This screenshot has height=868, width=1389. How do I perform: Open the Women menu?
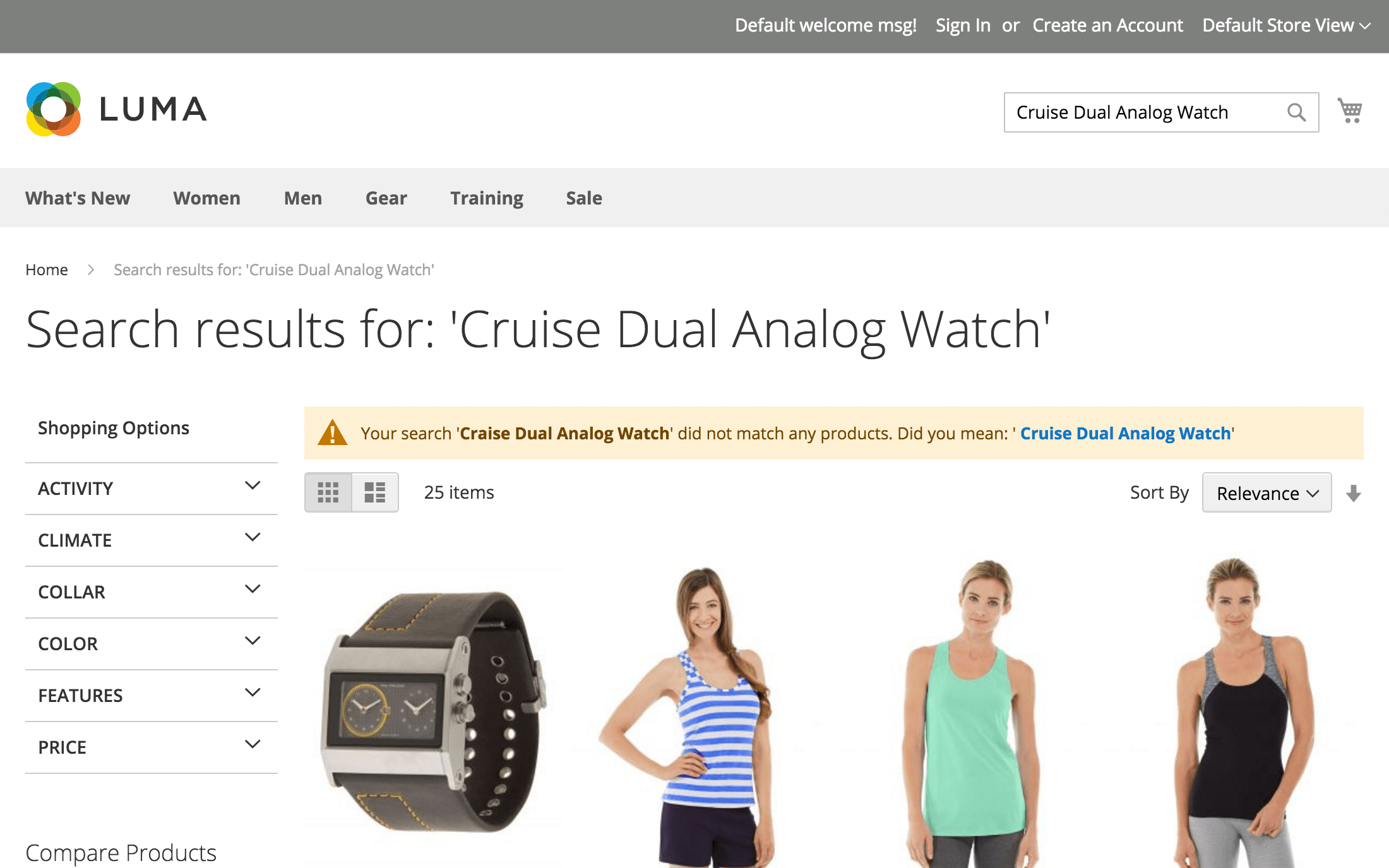click(206, 198)
